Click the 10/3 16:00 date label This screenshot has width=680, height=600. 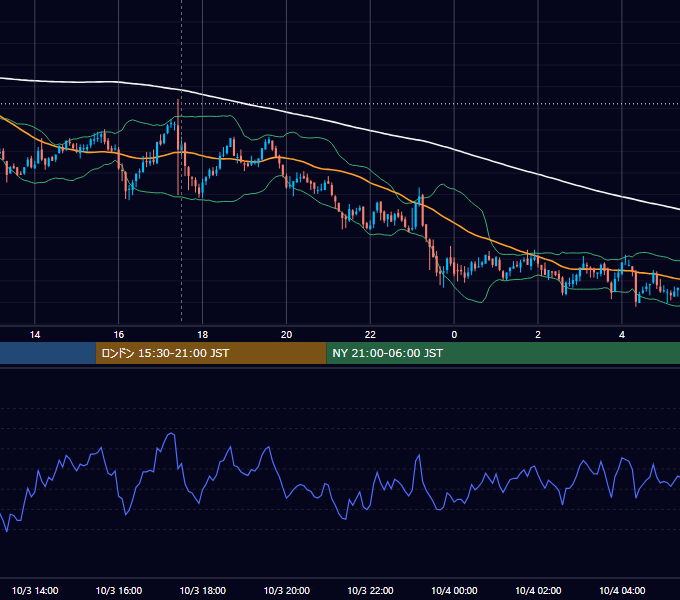click(118, 590)
